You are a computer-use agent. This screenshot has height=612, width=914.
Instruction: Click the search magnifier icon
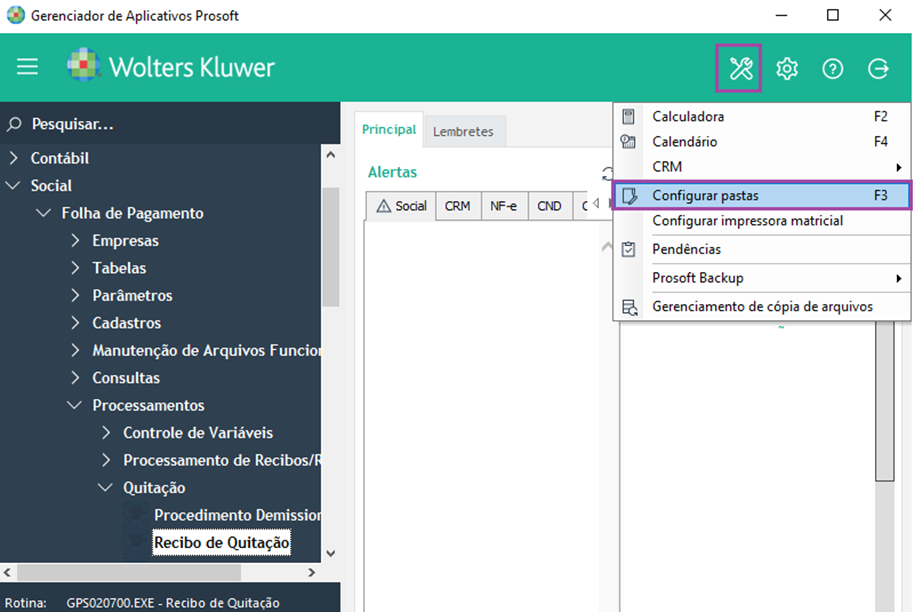tap(14, 124)
